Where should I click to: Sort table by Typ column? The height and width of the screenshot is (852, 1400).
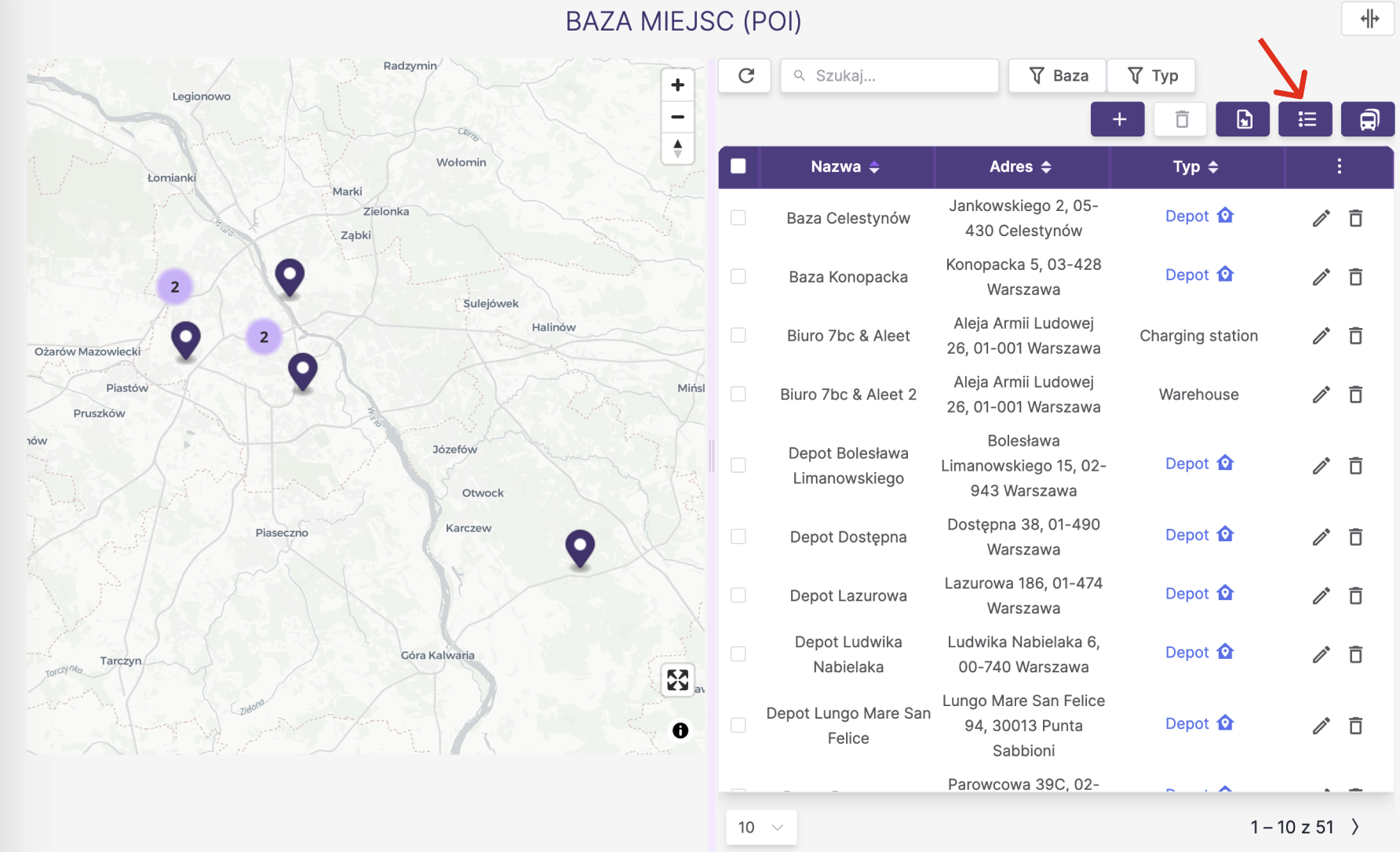pos(1196,166)
